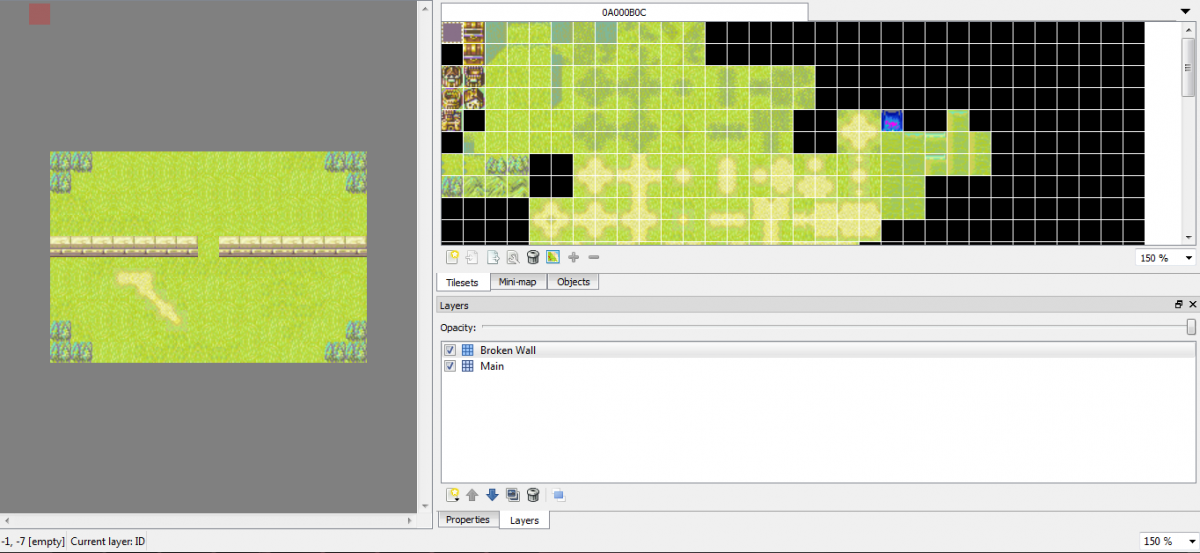
Task: Click the New Tileset icon
Action: coord(452,257)
